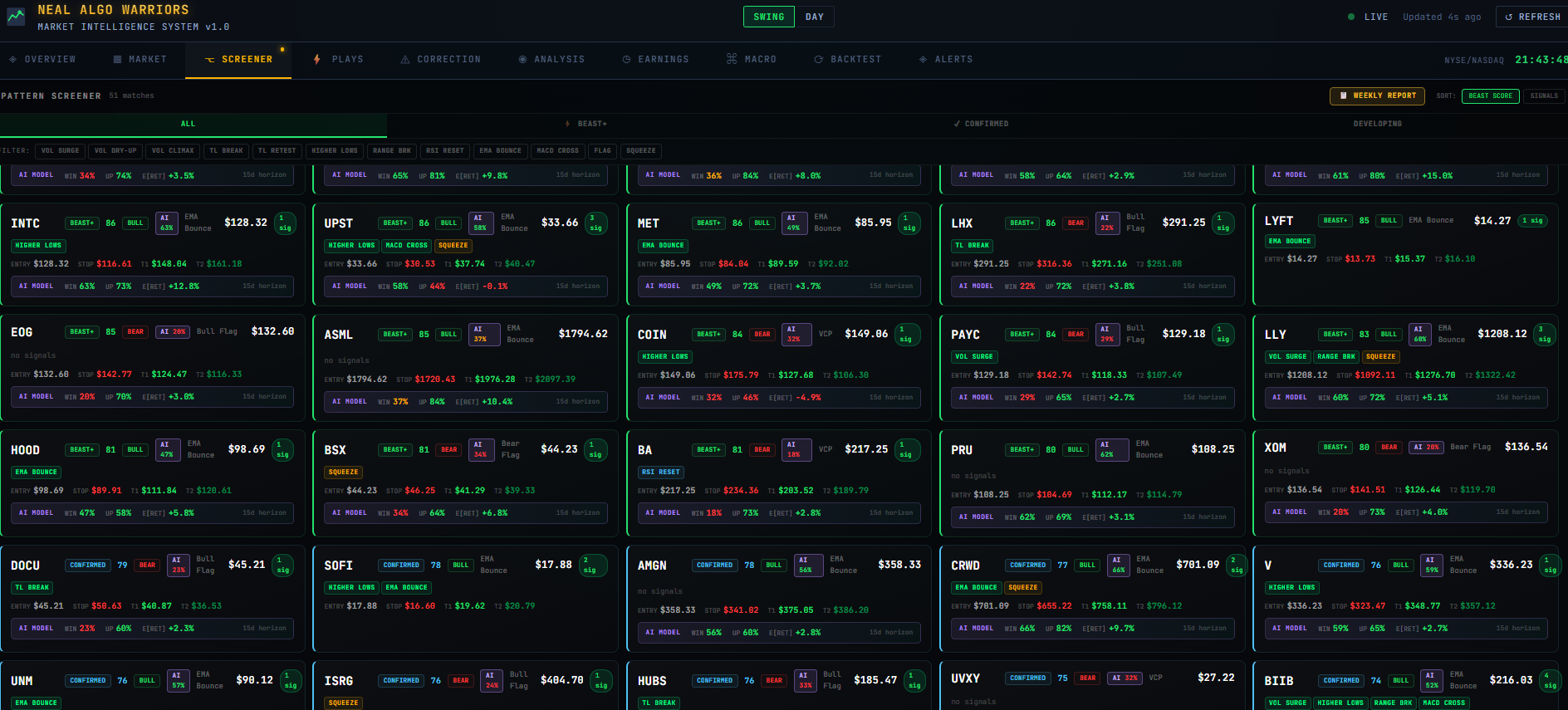This screenshot has height=710, width=1568.
Task: Click the Correction warning triangle icon
Action: [x=405, y=60]
